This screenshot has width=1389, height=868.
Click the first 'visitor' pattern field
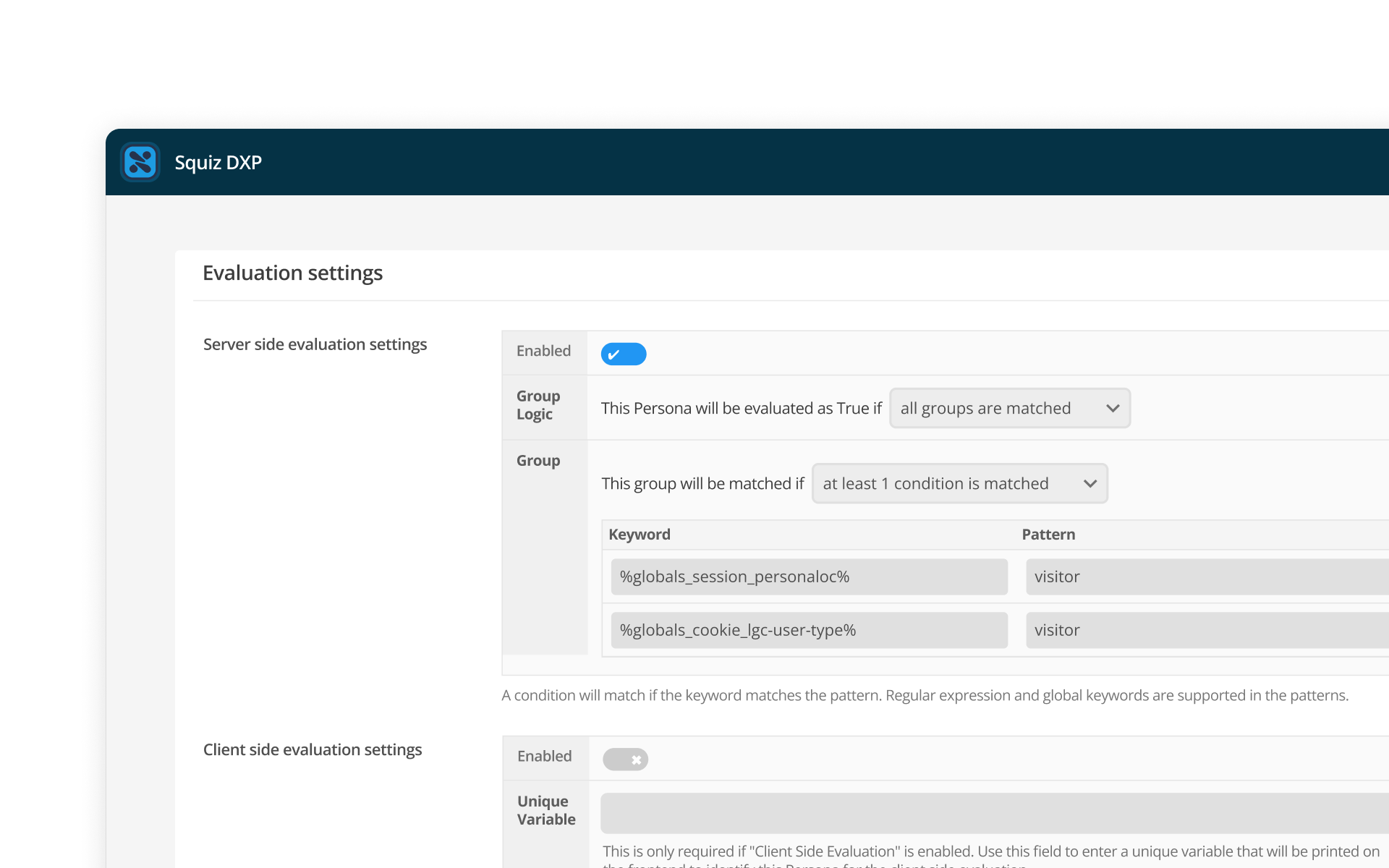click(1207, 576)
